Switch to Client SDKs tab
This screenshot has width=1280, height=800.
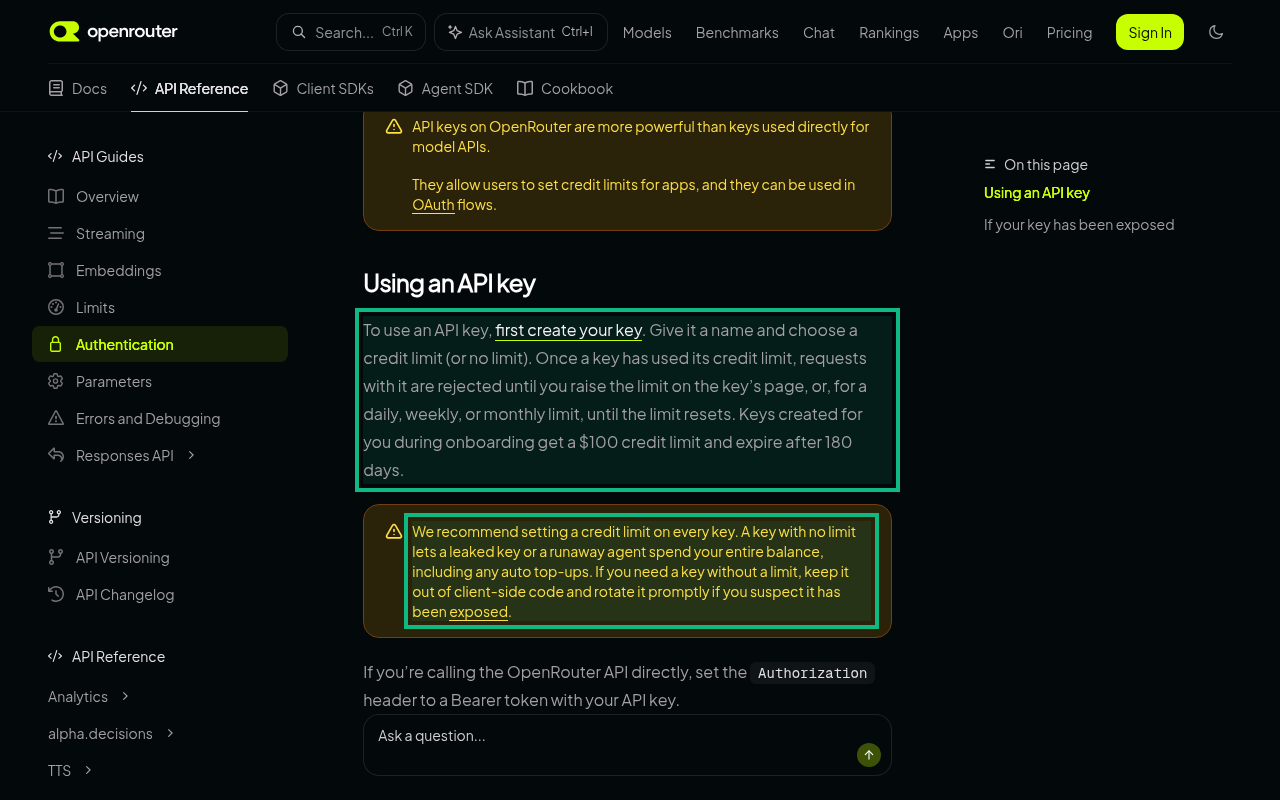[323, 88]
